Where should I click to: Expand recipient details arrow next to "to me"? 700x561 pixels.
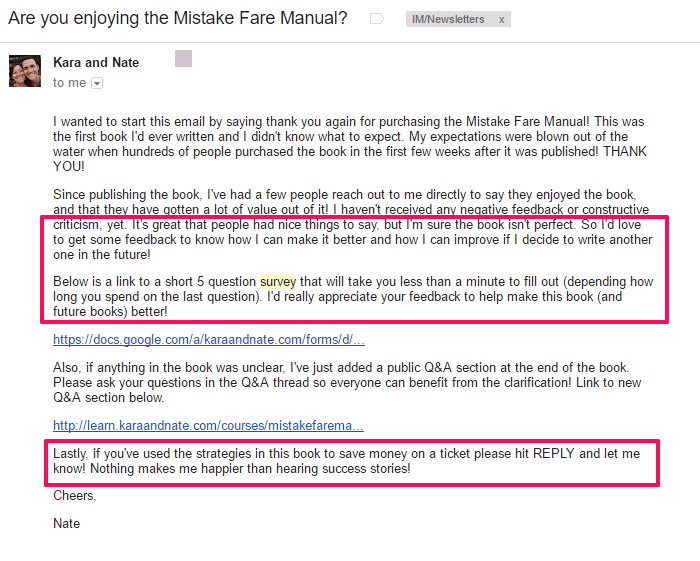pos(97,84)
